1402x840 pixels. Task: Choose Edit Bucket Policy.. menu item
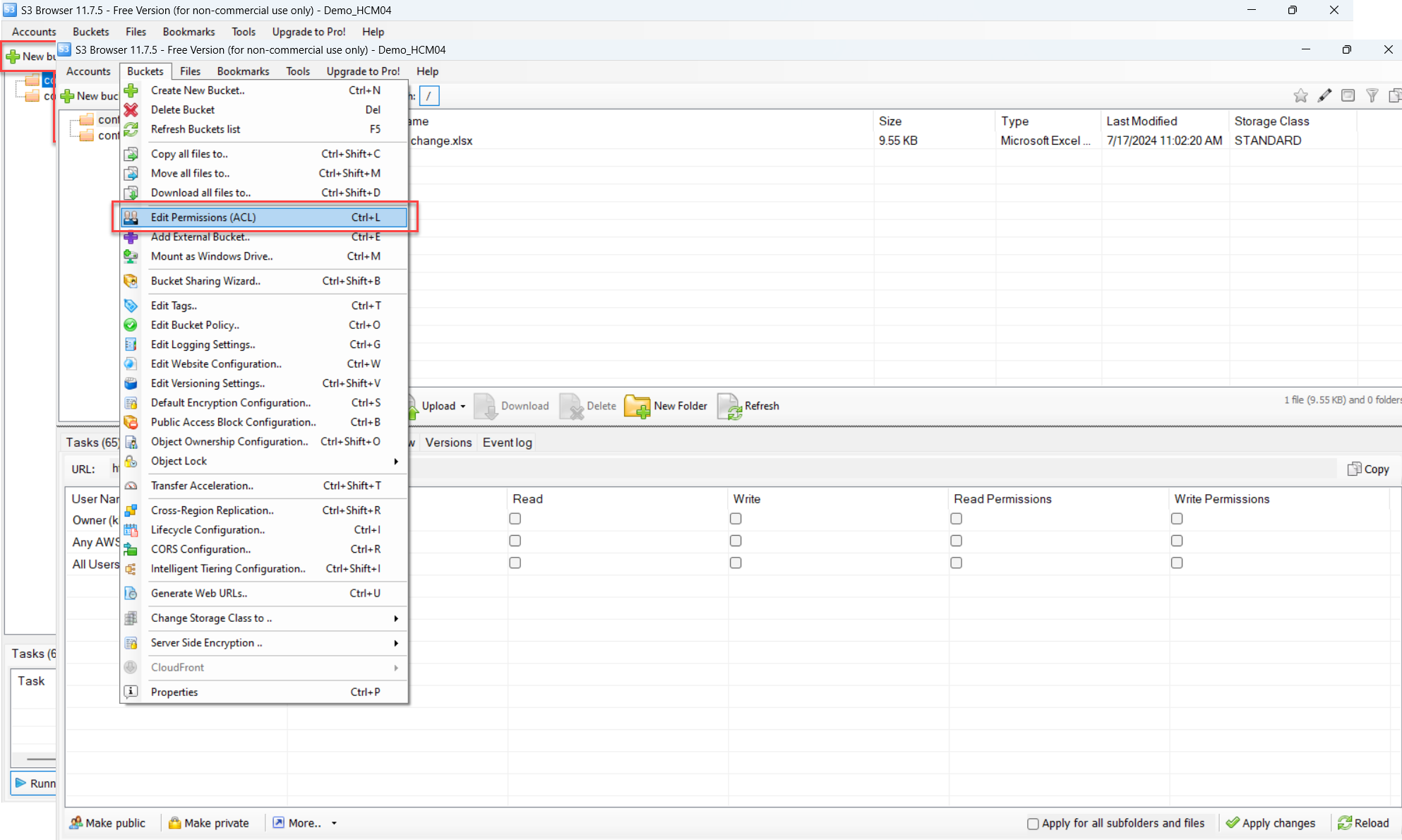click(x=195, y=325)
